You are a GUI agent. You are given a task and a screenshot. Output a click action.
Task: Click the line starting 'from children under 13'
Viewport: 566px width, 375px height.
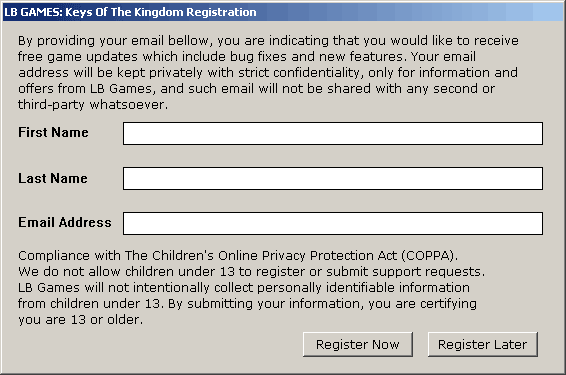(247, 304)
